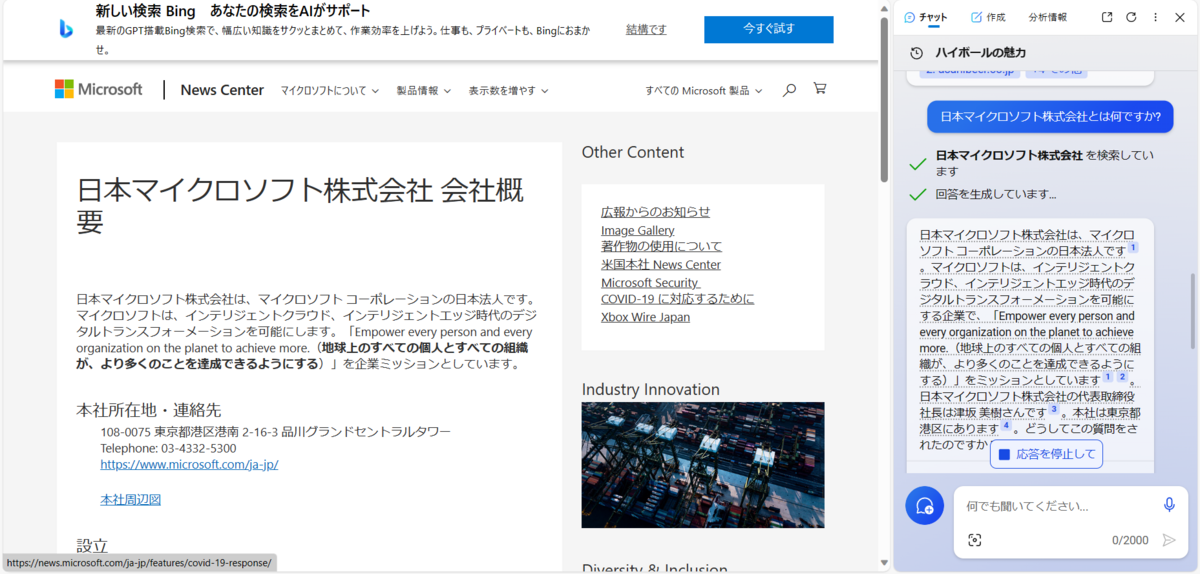
Task: Click the 今すぐ試す button
Action: pyautogui.click(x=768, y=29)
